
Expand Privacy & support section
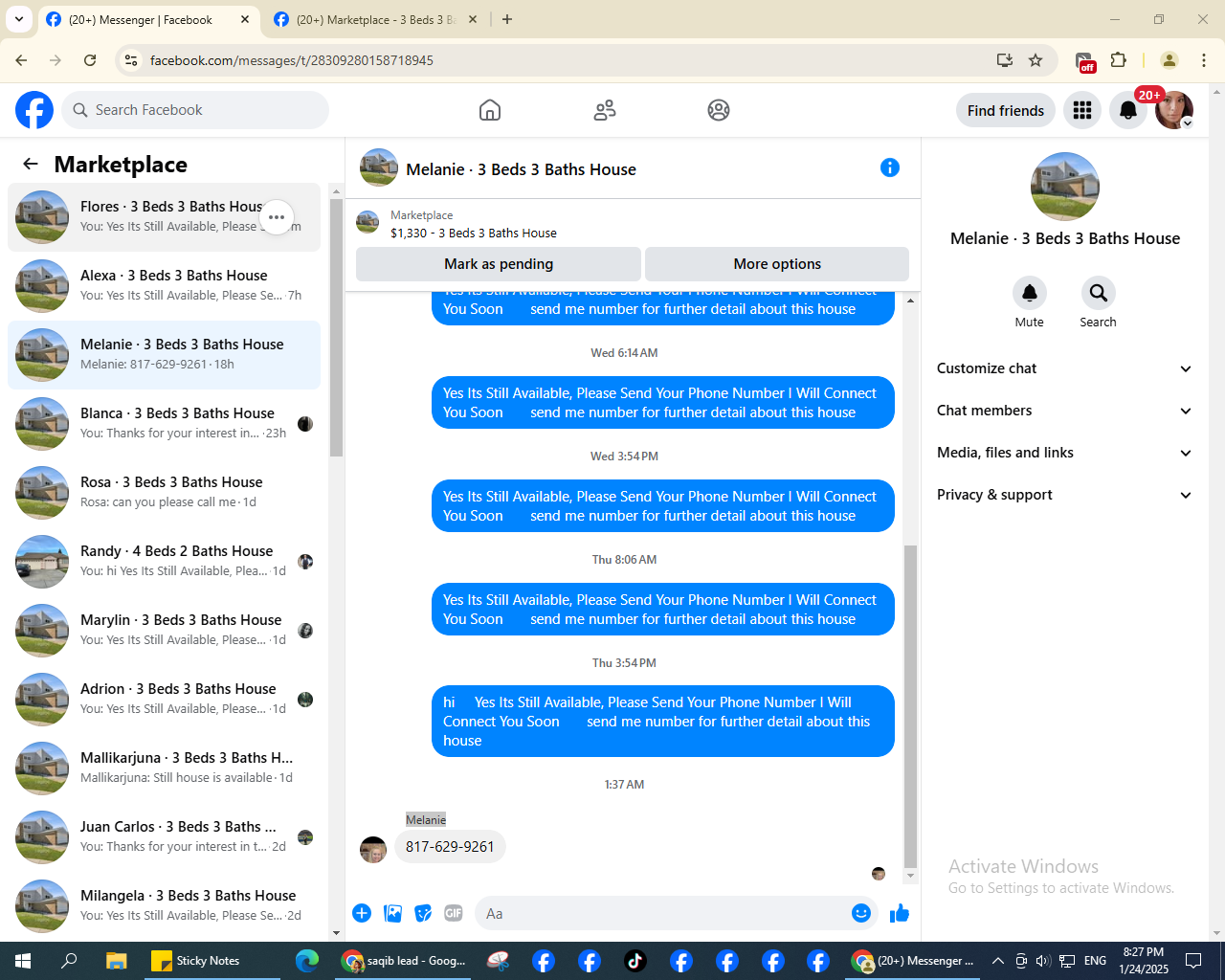1065,495
